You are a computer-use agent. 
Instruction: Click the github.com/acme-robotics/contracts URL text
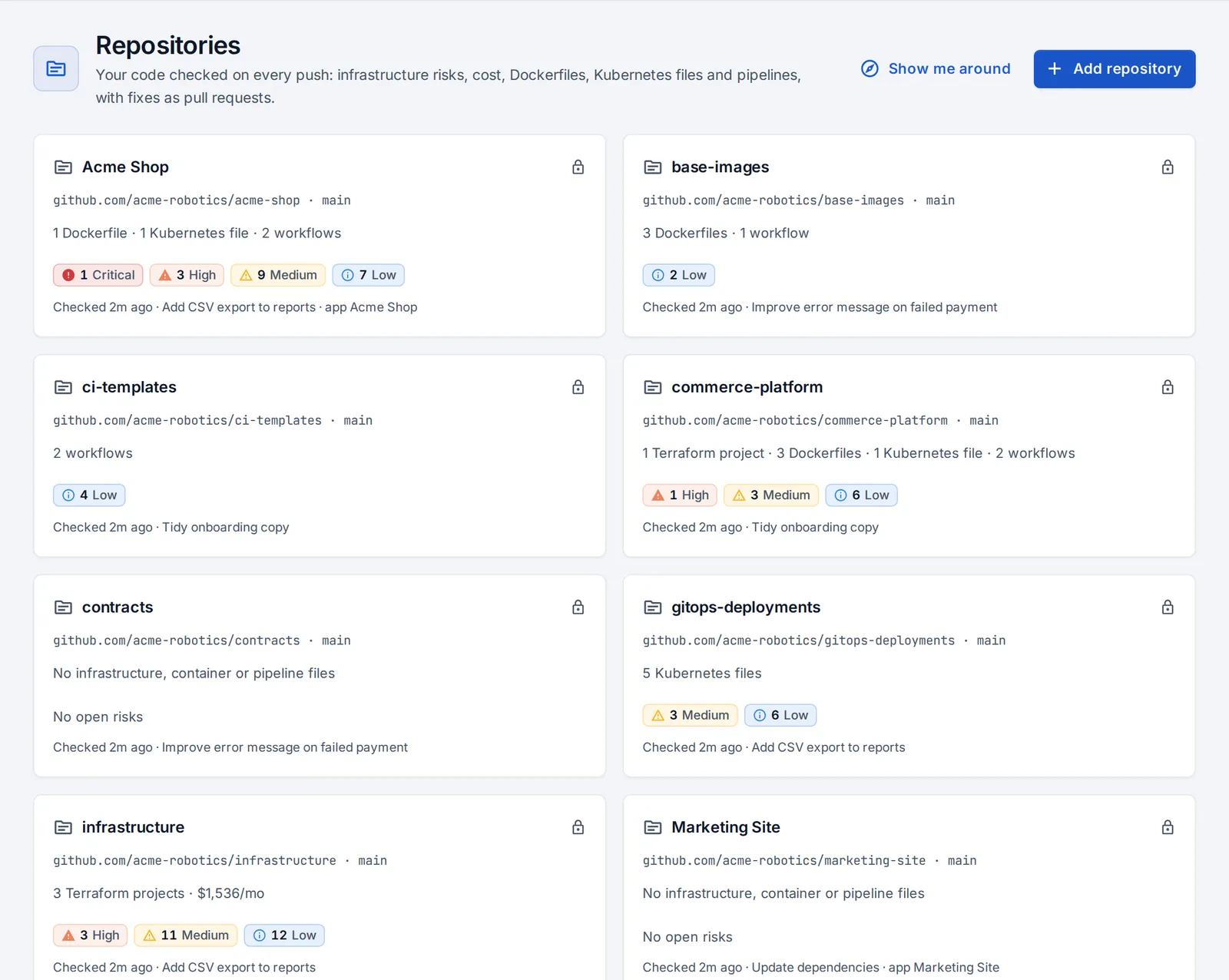pos(177,641)
